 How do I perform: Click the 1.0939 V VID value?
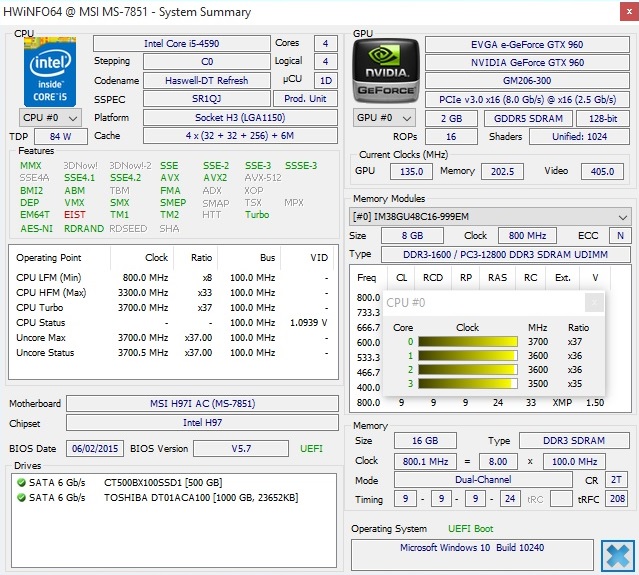coord(308,323)
